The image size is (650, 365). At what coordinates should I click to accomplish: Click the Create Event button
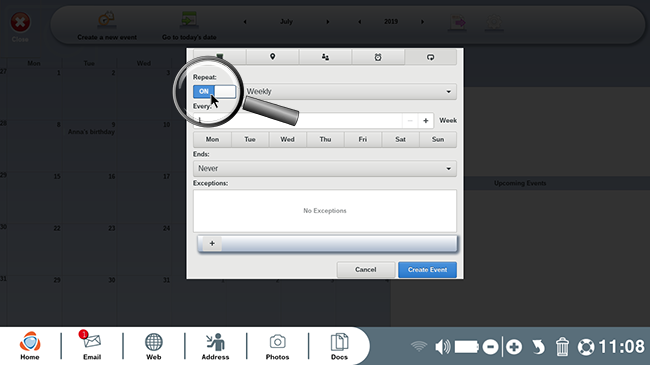click(x=427, y=270)
